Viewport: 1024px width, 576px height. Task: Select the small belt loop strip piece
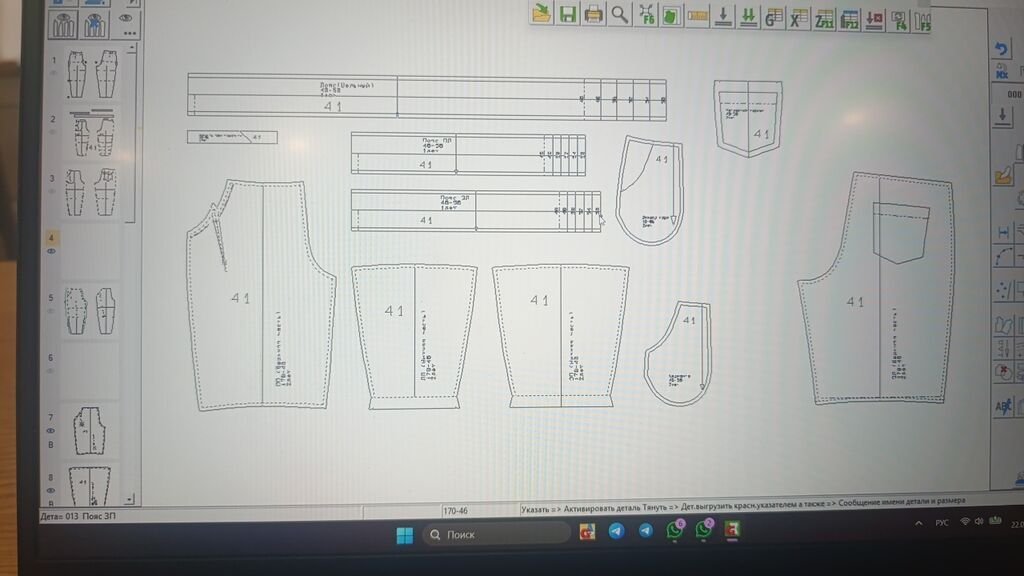[232, 137]
